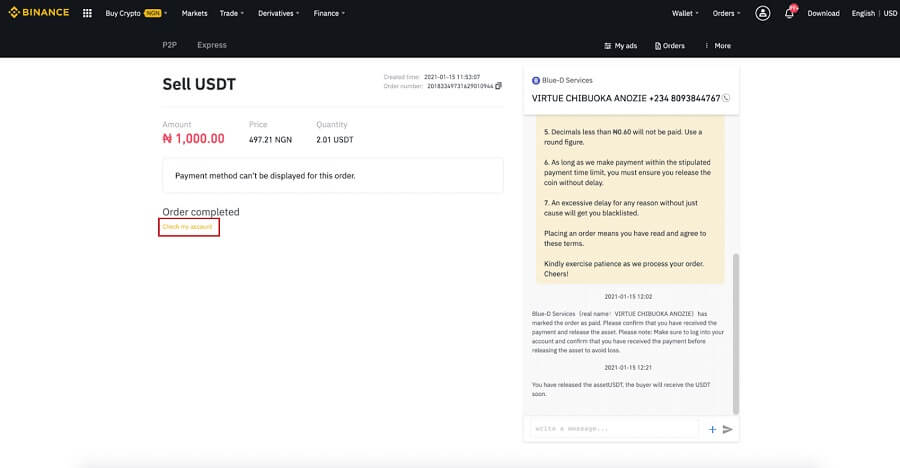Open Orders in the P2P bar
Screen dimensions: 900x468
click(x=669, y=45)
